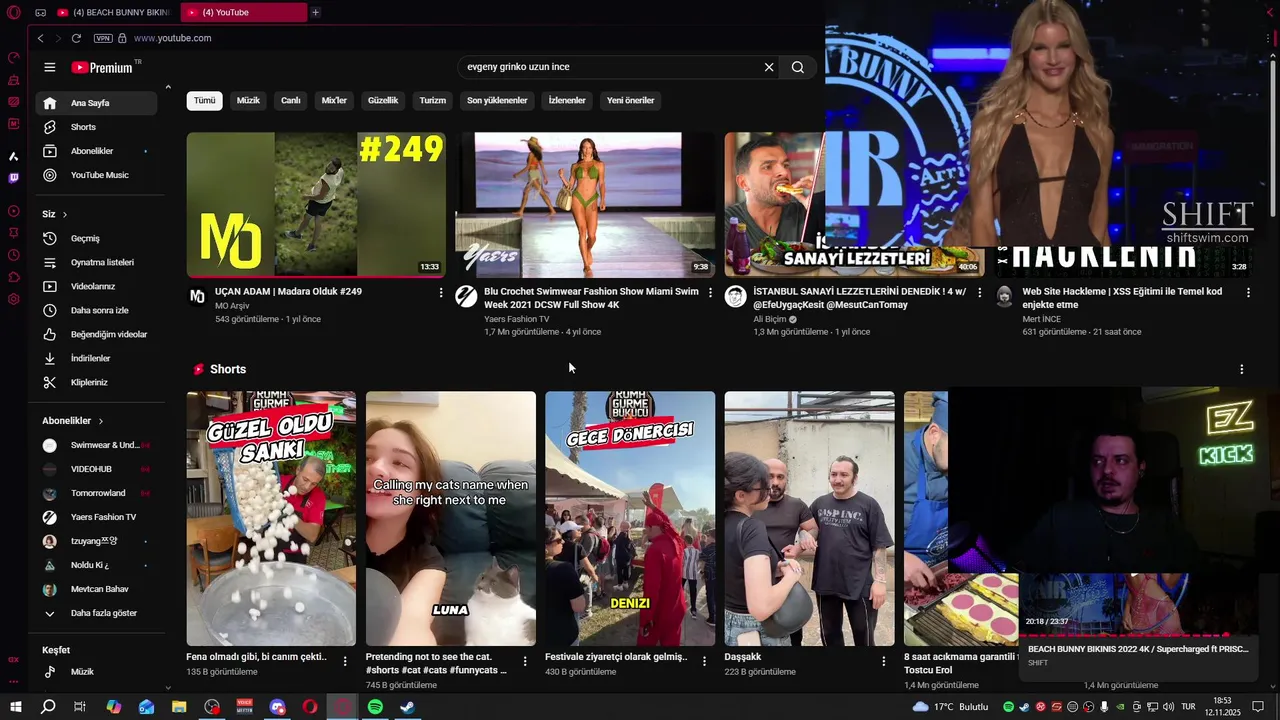Open 'UÇAN ADAM | Madara Olduk #249' title

coord(288,292)
